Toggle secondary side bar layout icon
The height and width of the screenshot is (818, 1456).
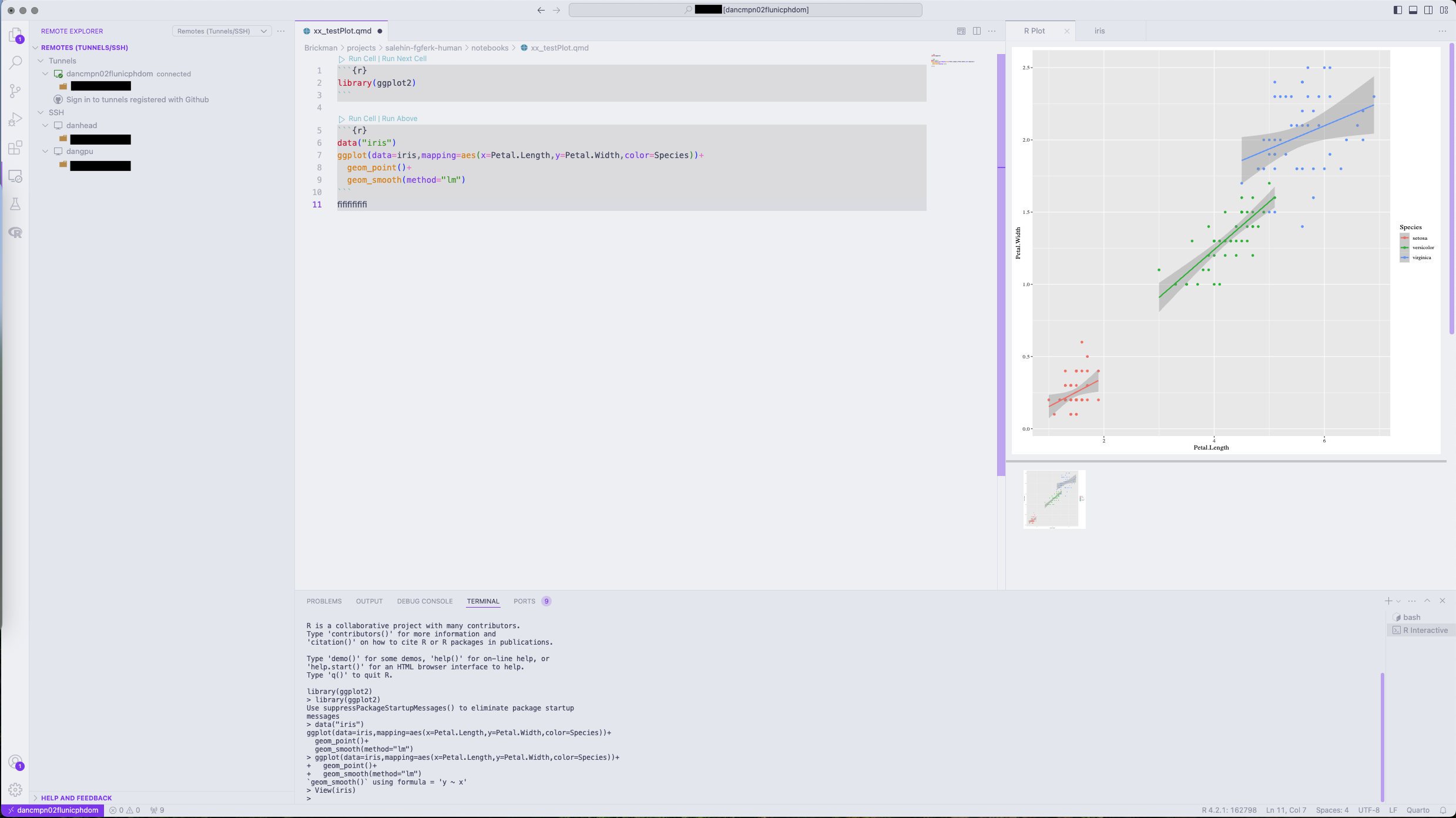[1428, 10]
